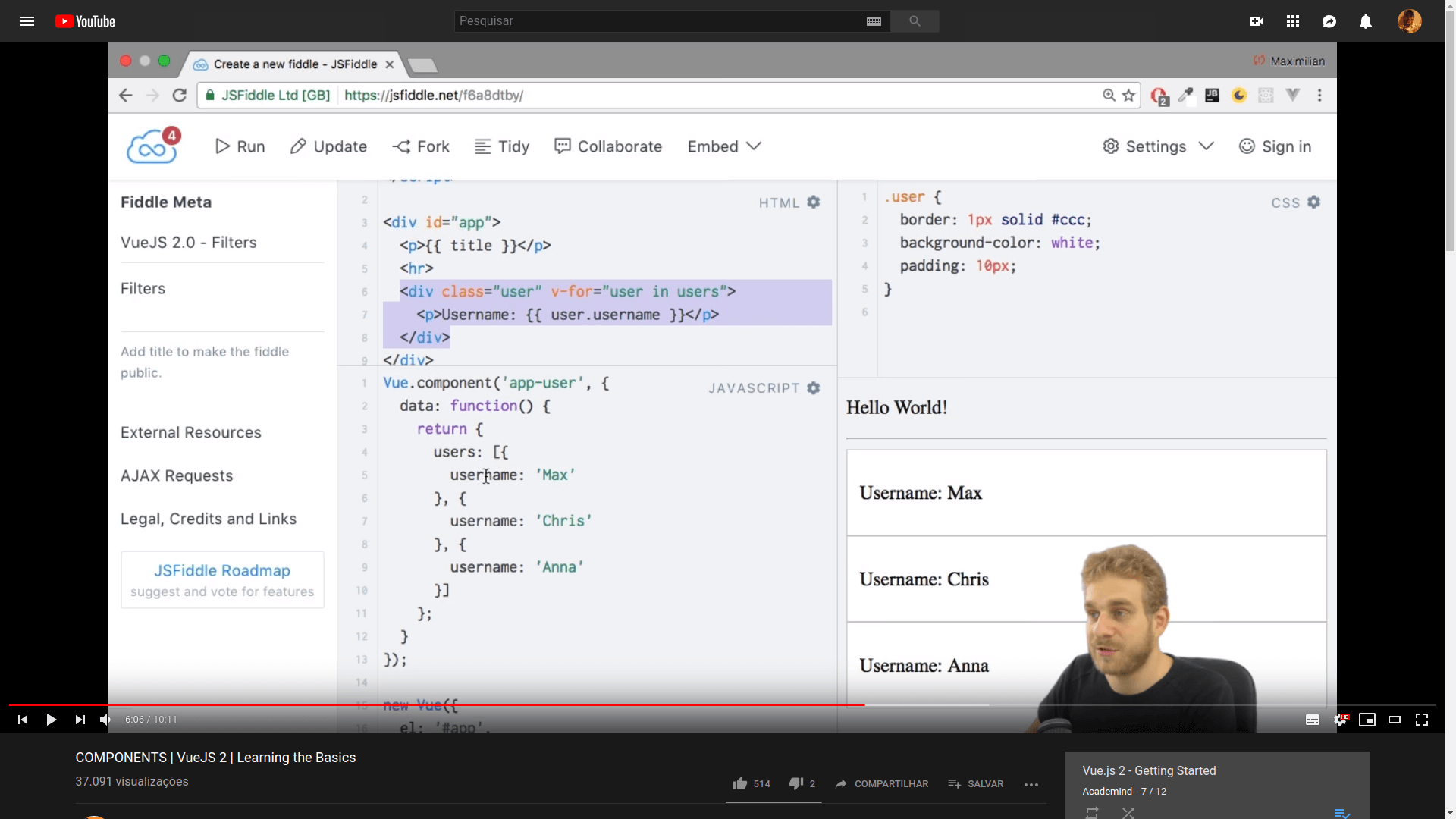Open user account avatar menu

click(x=1409, y=21)
